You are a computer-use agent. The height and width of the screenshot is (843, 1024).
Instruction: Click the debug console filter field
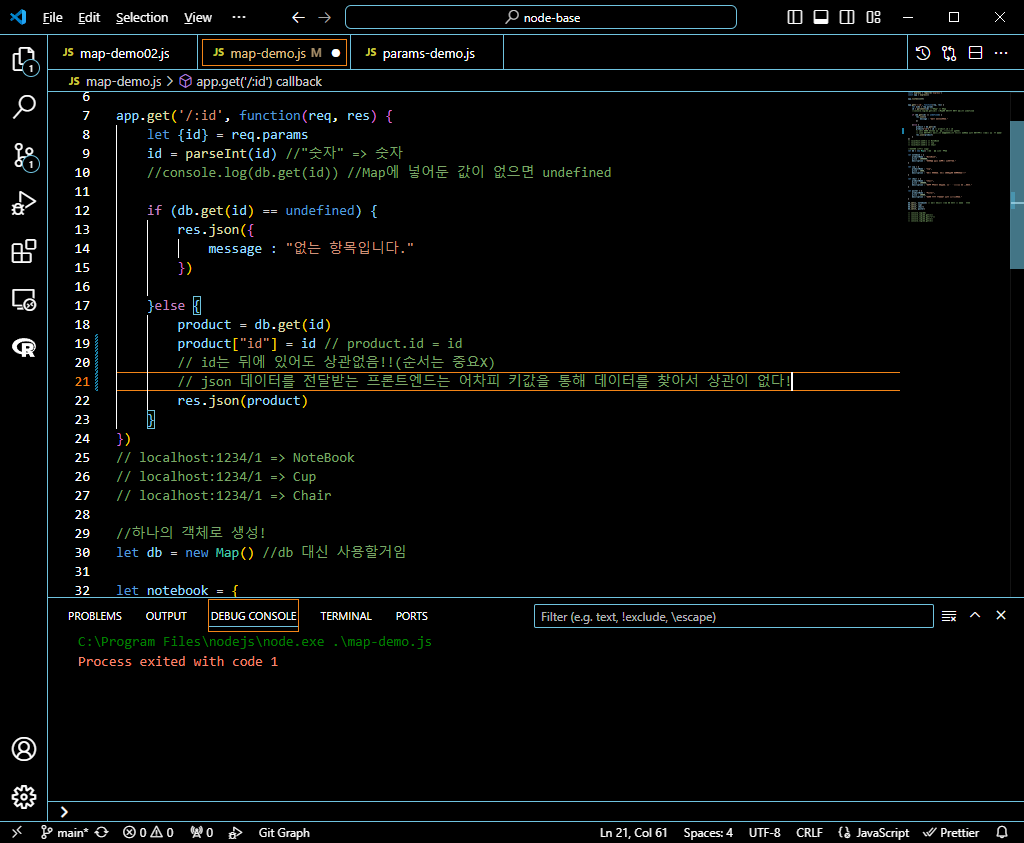pos(733,616)
